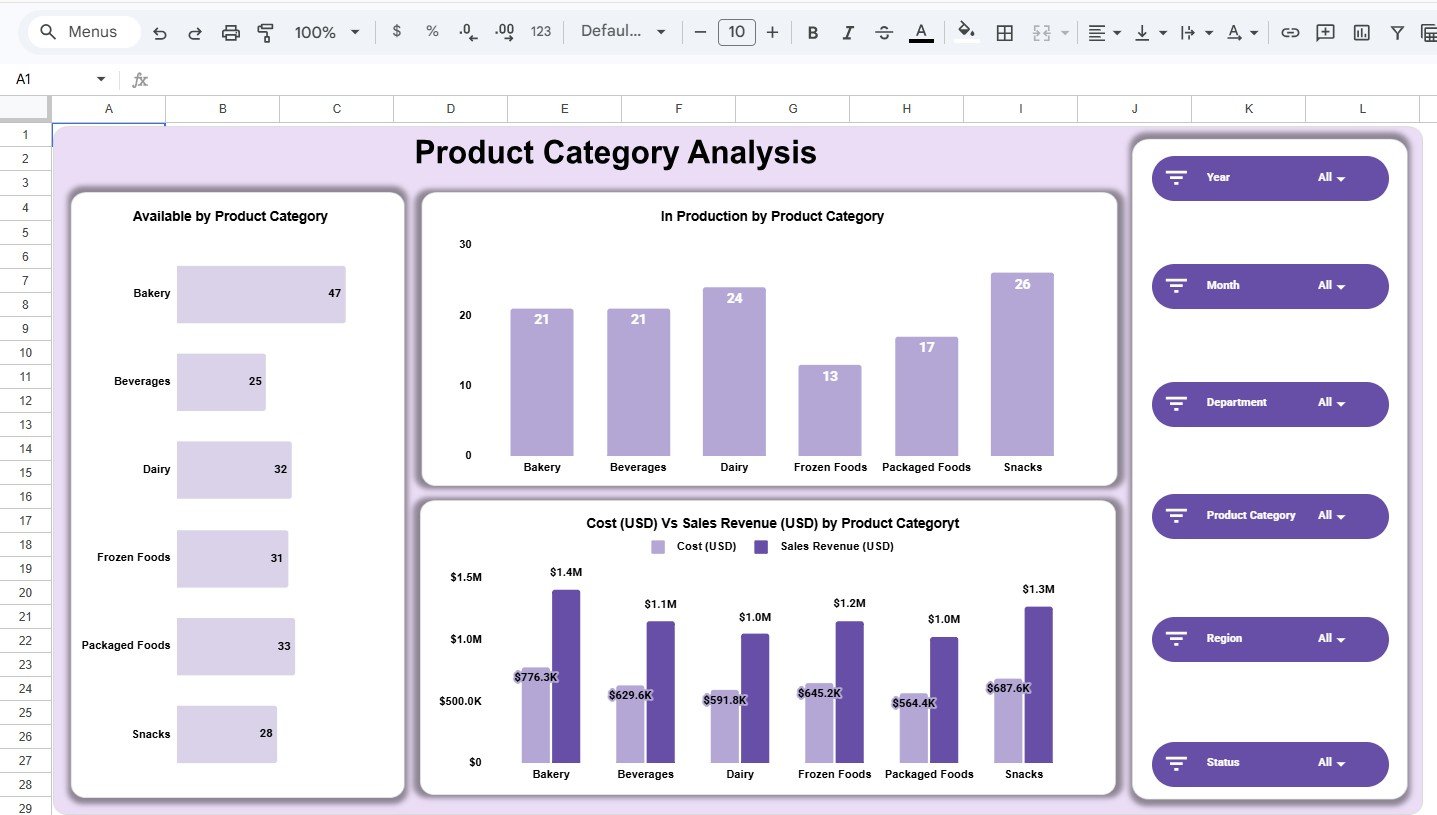Open the Product Category slicer filter
The image size is (1437, 815).
click(x=1270, y=516)
